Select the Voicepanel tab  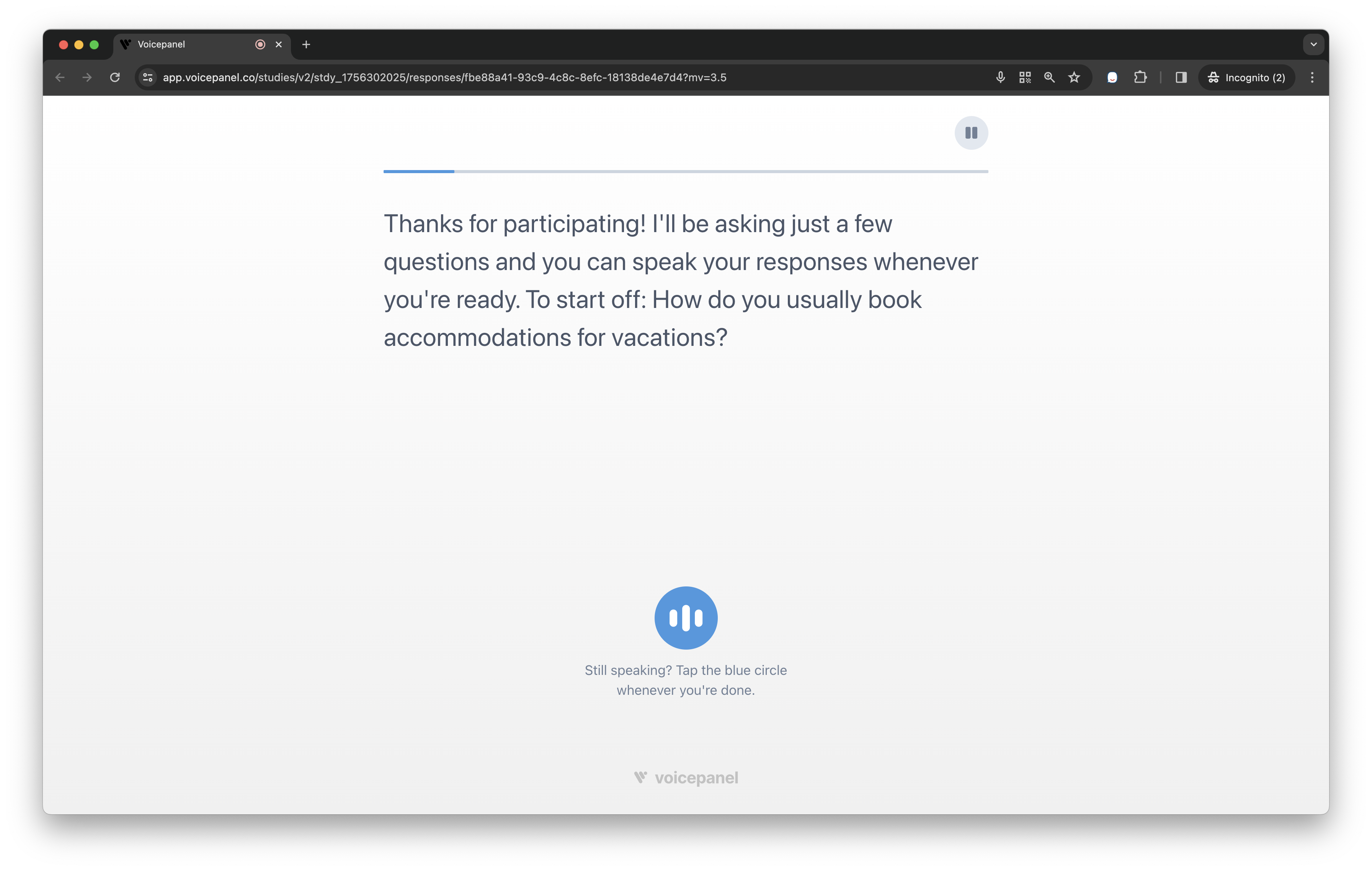pos(182,44)
